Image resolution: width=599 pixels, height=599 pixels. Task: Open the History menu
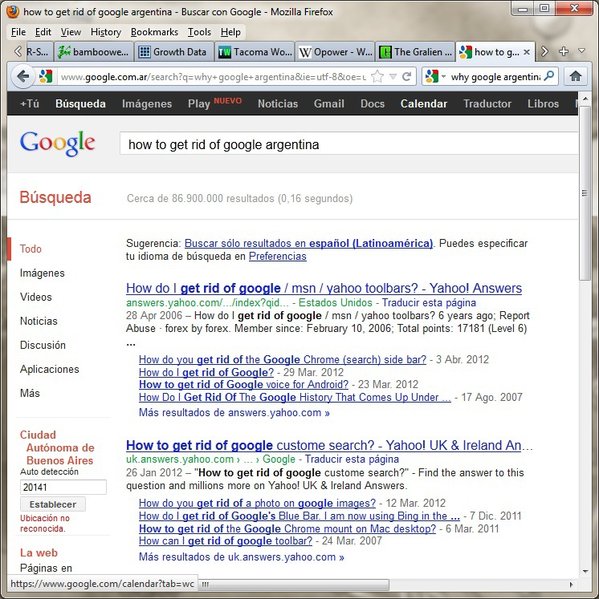[105, 32]
